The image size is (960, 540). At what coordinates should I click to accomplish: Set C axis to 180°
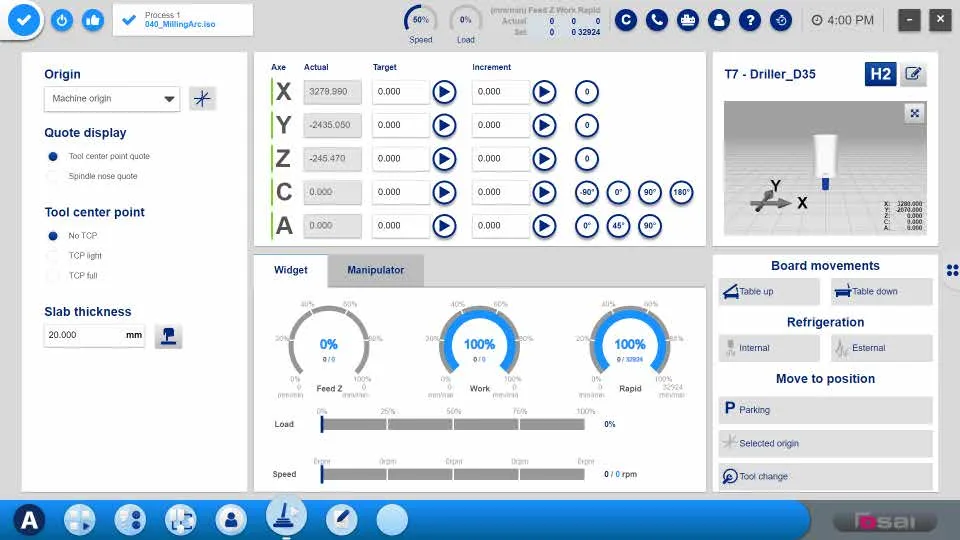[x=681, y=192]
